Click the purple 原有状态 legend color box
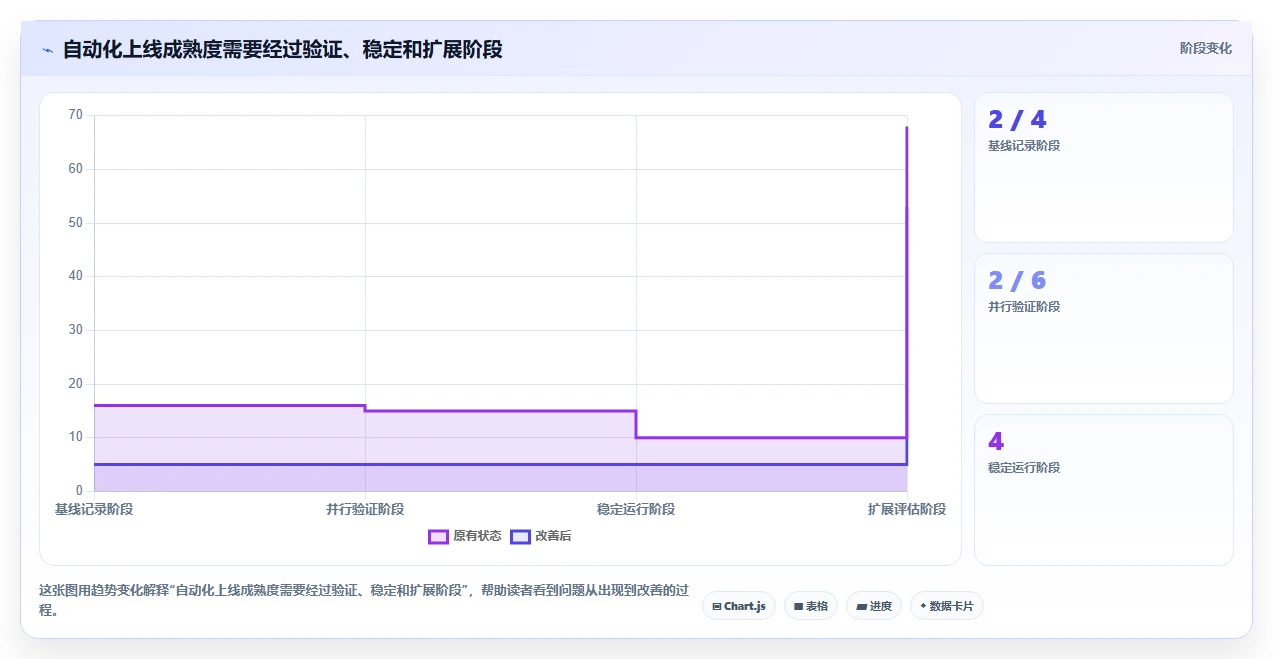This screenshot has width=1273, height=659. point(438,536)
